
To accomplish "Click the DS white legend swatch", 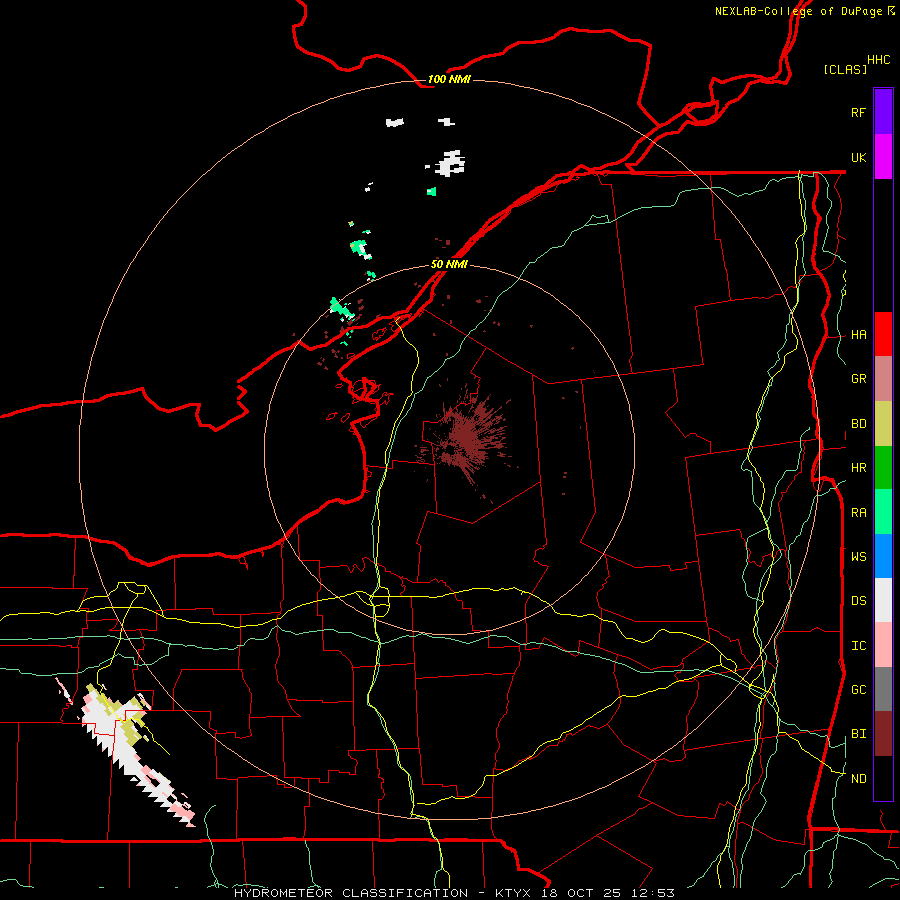I will pos(883,600).
